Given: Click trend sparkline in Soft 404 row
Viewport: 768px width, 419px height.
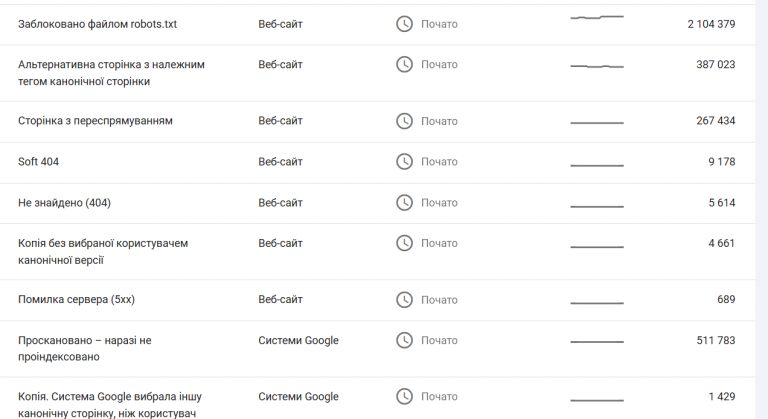Looking at the screenshot, I should [596, 164].
